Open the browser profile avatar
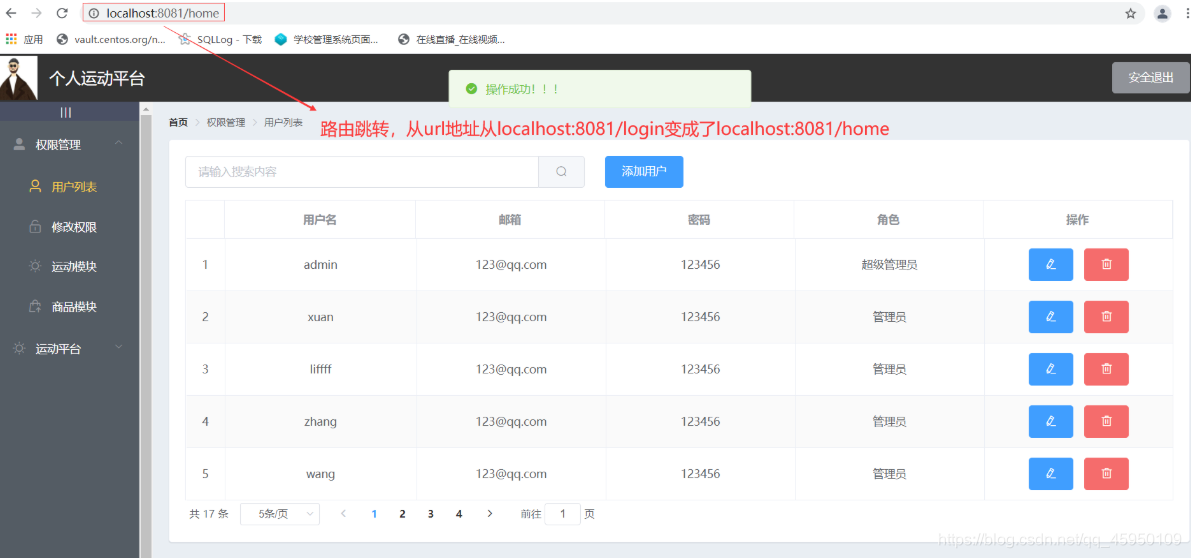 coord(1162,13)
